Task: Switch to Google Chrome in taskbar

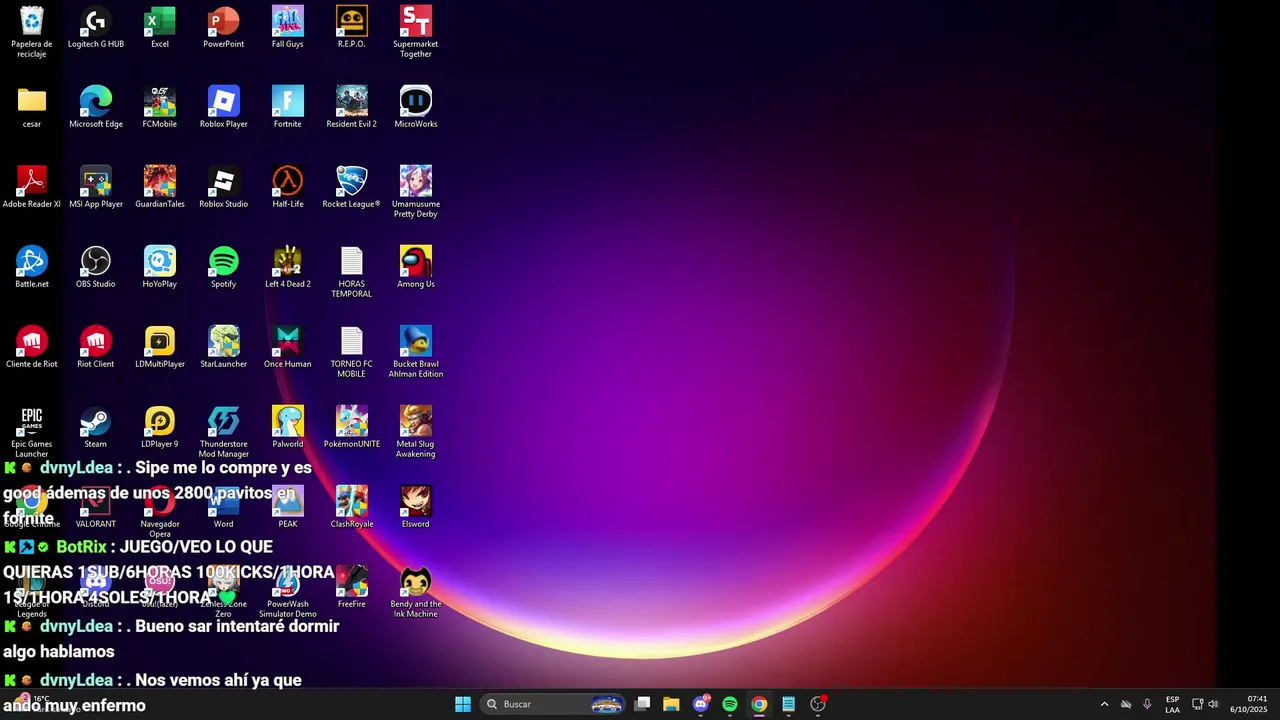Action: (759, 704)
